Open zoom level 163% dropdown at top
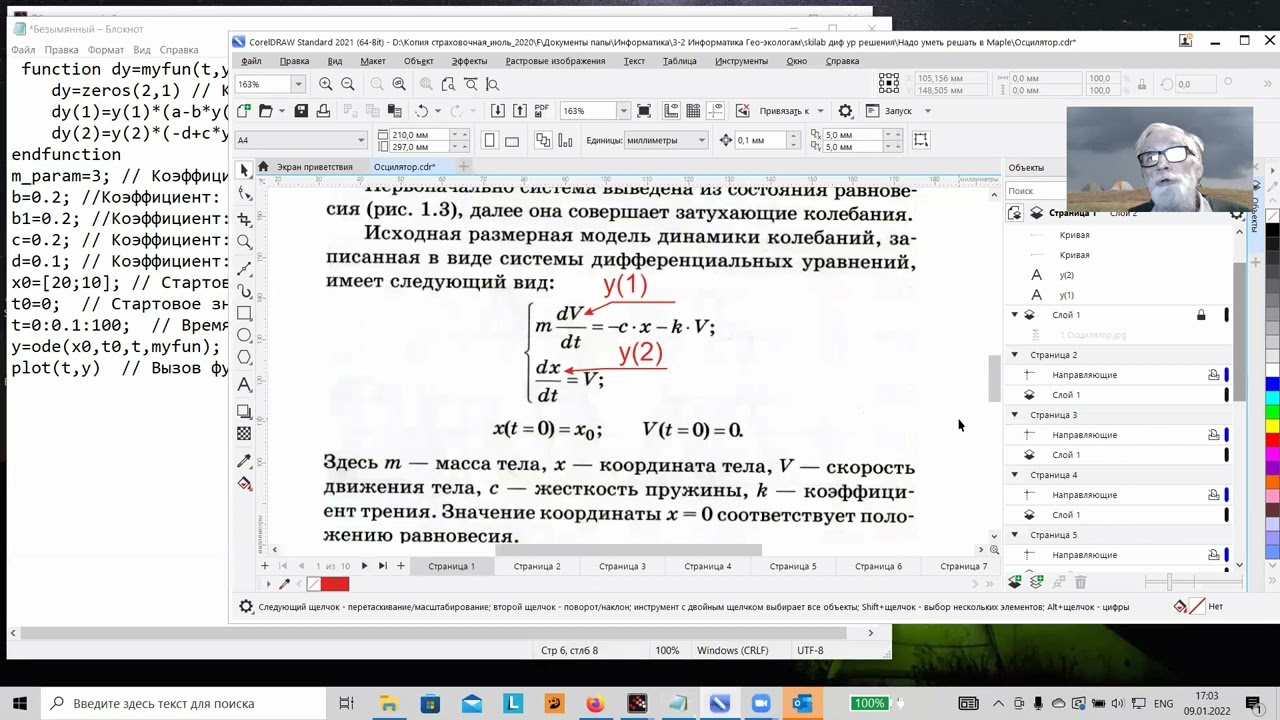1280x720 pixels. [297, 85]
